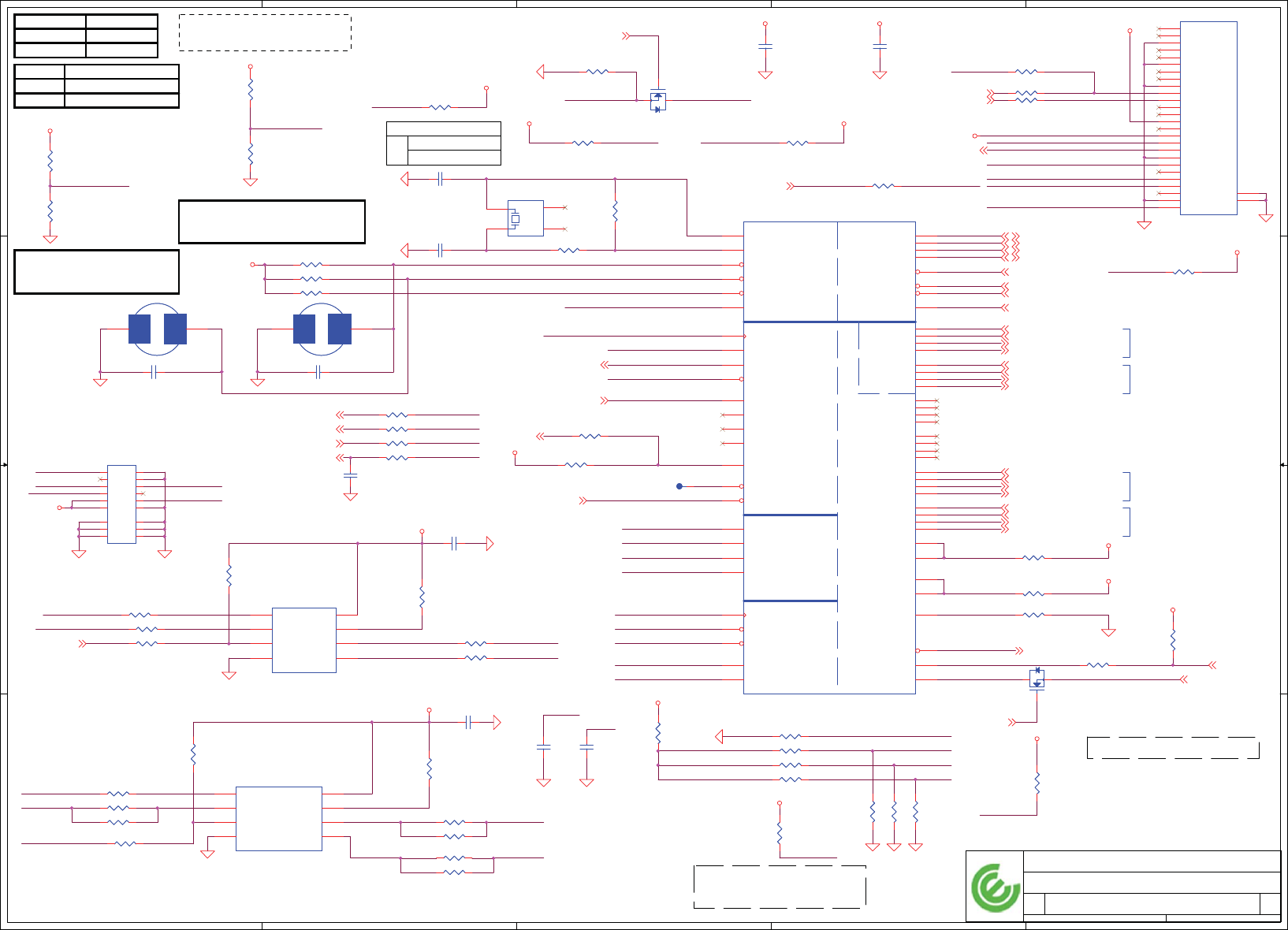Click the solid blue test point dot
This screenshot has width=1288, height=930.
pyautogui.click(x=679, y=486)
